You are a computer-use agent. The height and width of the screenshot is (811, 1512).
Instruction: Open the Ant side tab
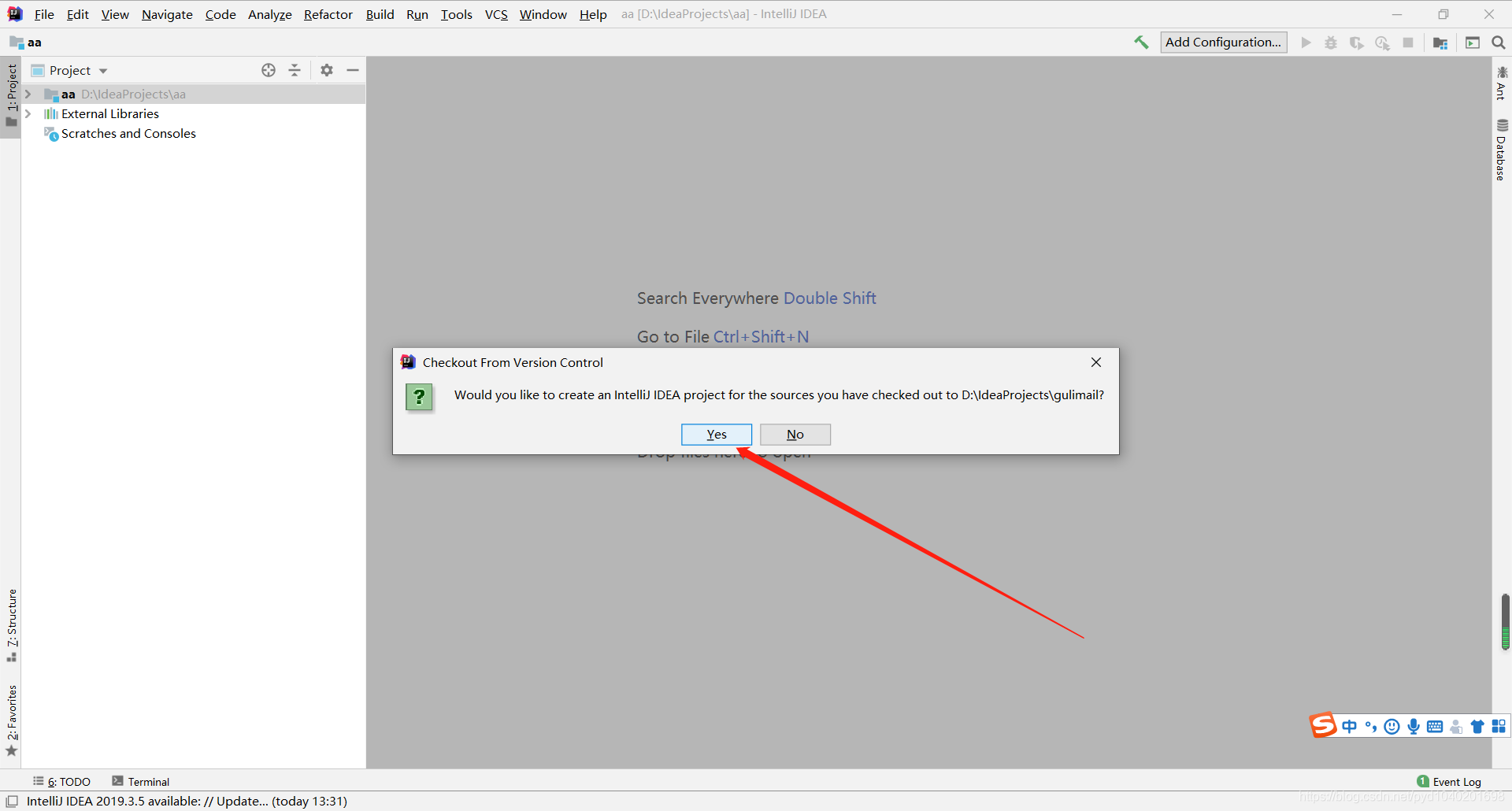pyautogui.click(x=1502, y=83)
